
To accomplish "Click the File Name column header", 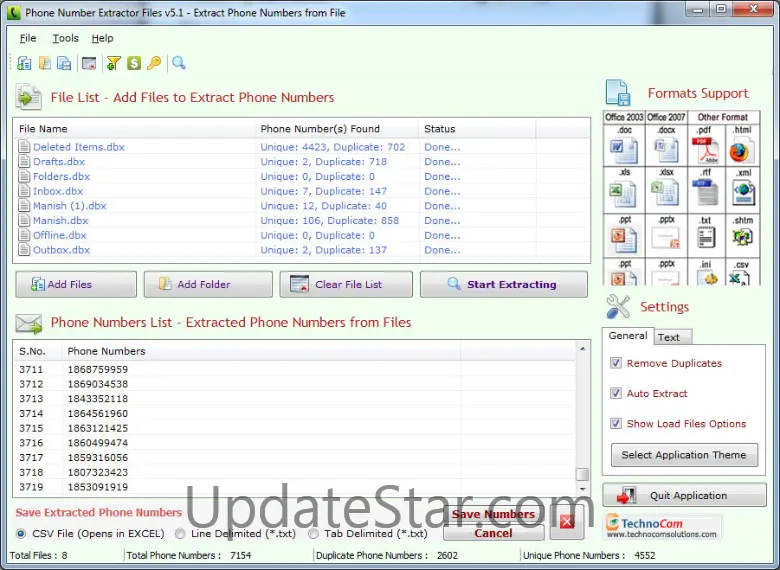I will (x=134, y=129).
